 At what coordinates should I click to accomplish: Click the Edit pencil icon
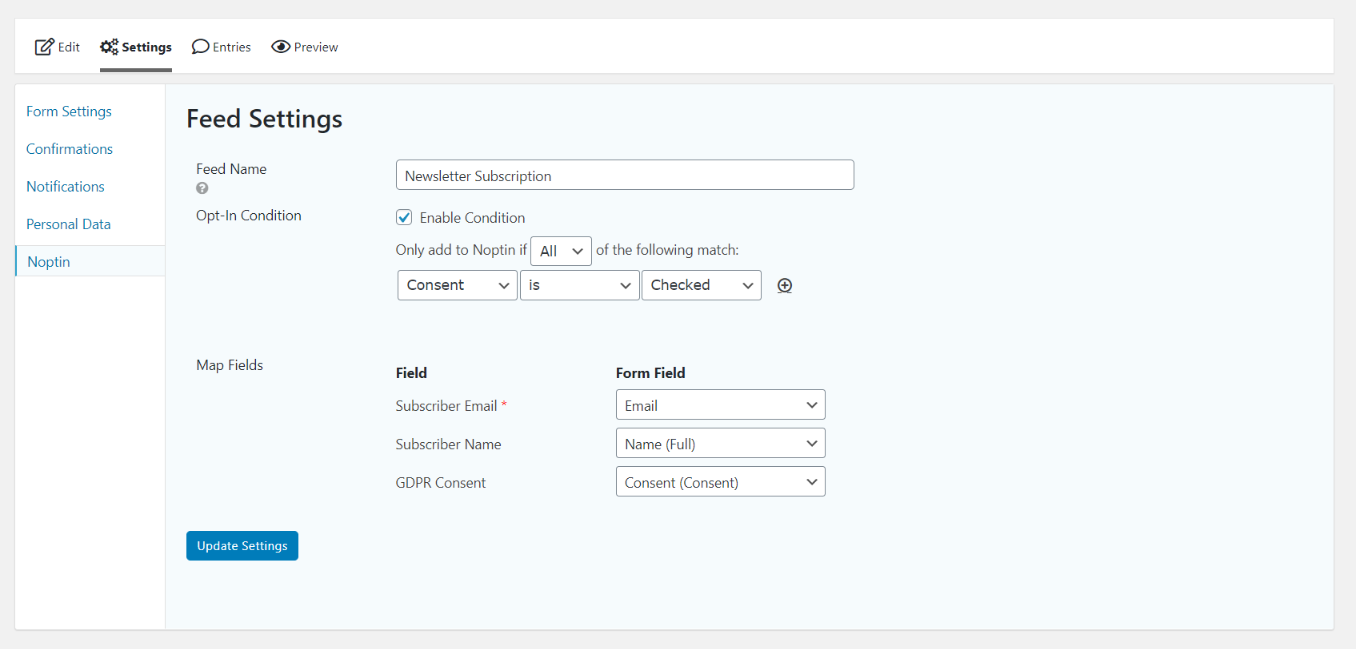coord(44,47)
